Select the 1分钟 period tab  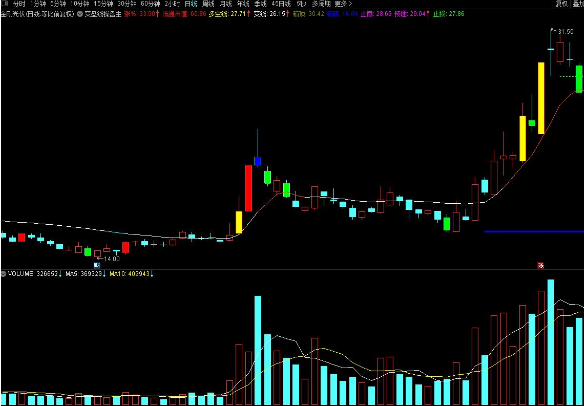pyautogui.click(x=38, y=4)
